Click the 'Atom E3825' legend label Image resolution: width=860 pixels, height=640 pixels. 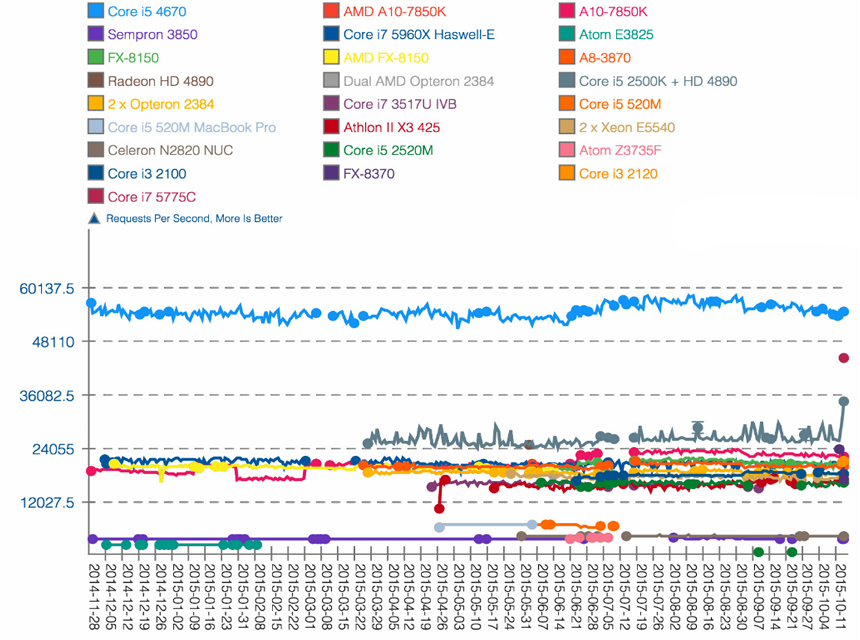click(616, 35)
